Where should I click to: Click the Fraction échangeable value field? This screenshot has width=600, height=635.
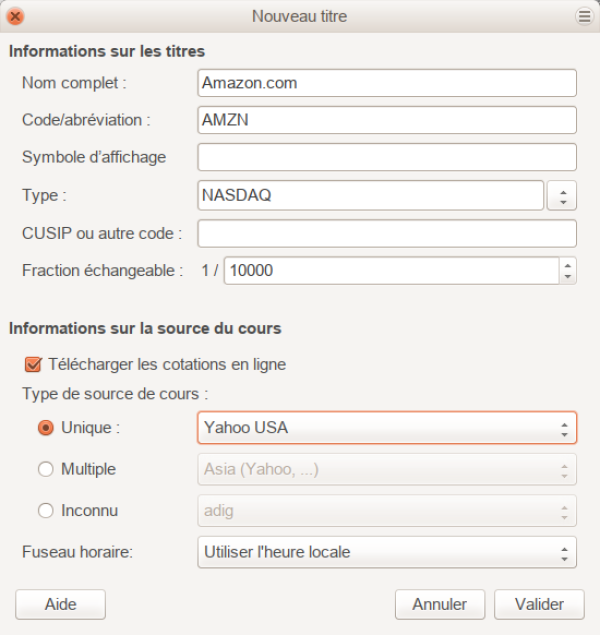tap(390, 270)
